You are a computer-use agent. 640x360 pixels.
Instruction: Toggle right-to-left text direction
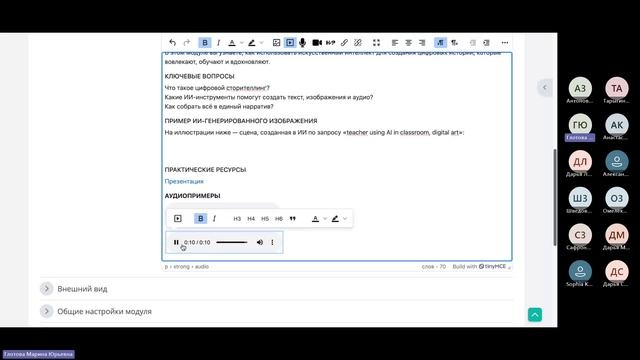(454, 42)
